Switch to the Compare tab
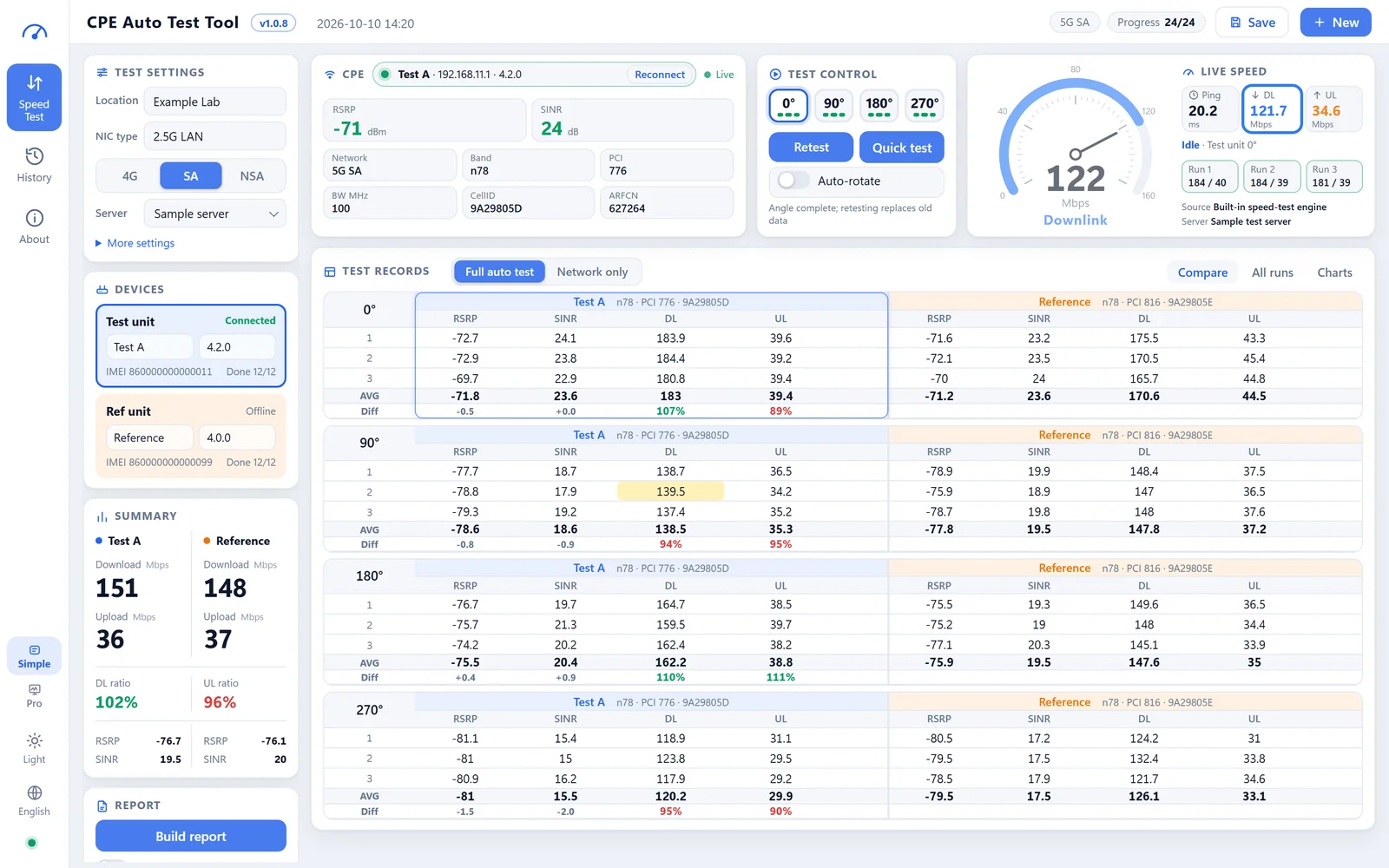The height and width of the screenshot is (868, 1389). coord(1202,273)
